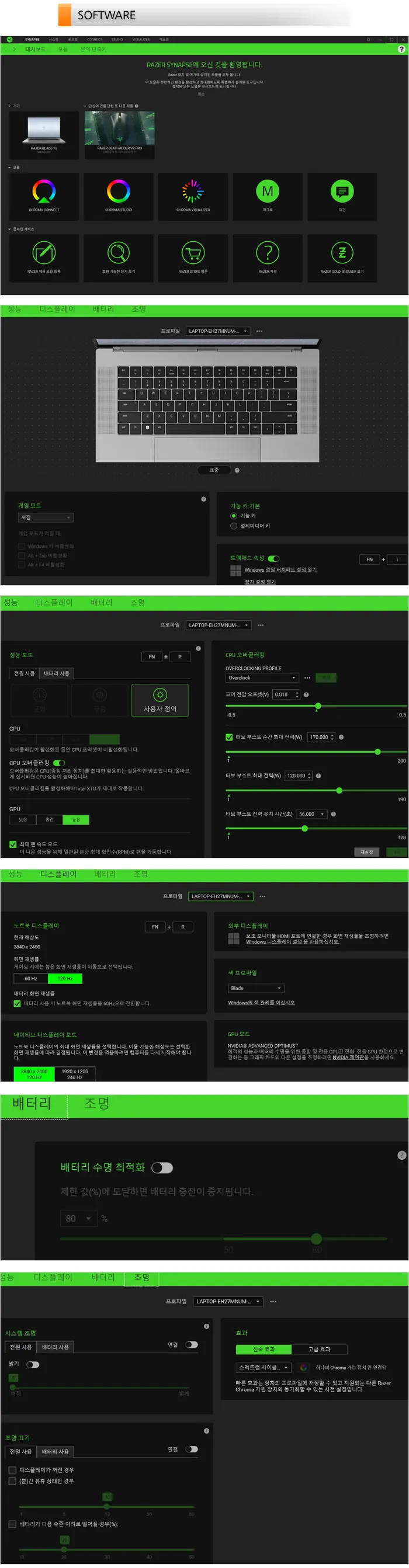Screen dimensions: 409x1568
Task: Disable the CPU overclocking toggle
Action: 59,763
